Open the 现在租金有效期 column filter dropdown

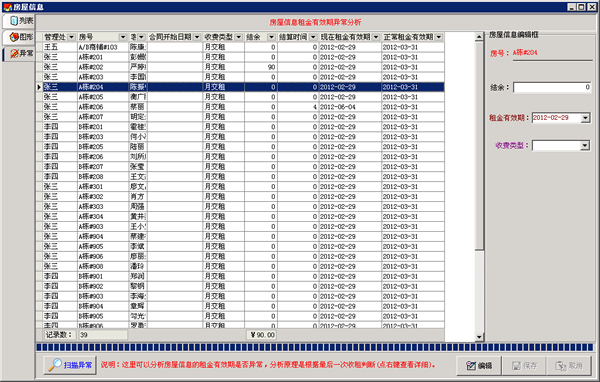point(376,37)
